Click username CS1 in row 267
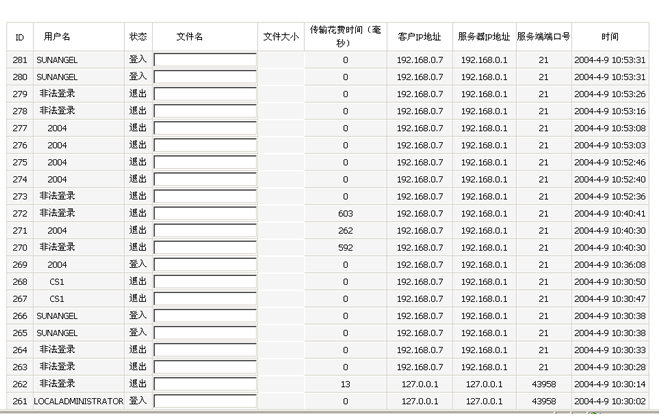This screenshot has height=416, width=659. [x=57, y=299]
